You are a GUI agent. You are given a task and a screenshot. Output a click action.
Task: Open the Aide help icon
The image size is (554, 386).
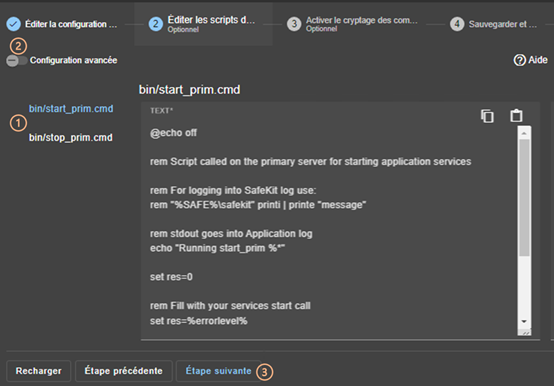[x=519, y=60]
